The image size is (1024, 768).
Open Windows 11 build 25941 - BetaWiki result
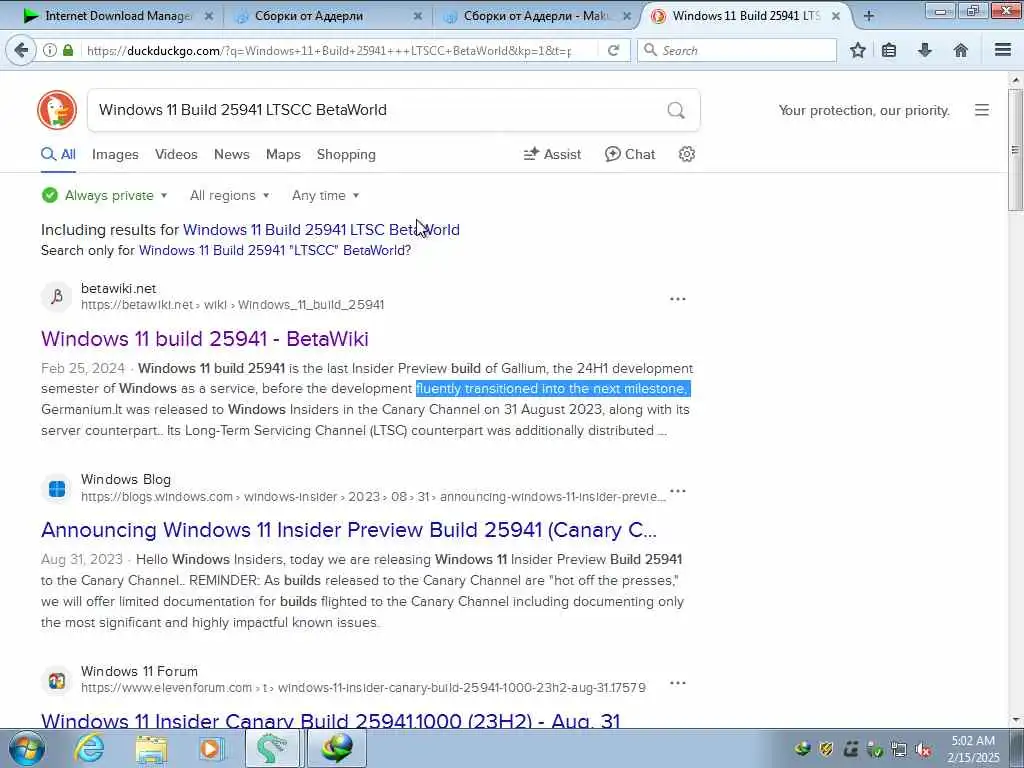click(x=204, y=339)
